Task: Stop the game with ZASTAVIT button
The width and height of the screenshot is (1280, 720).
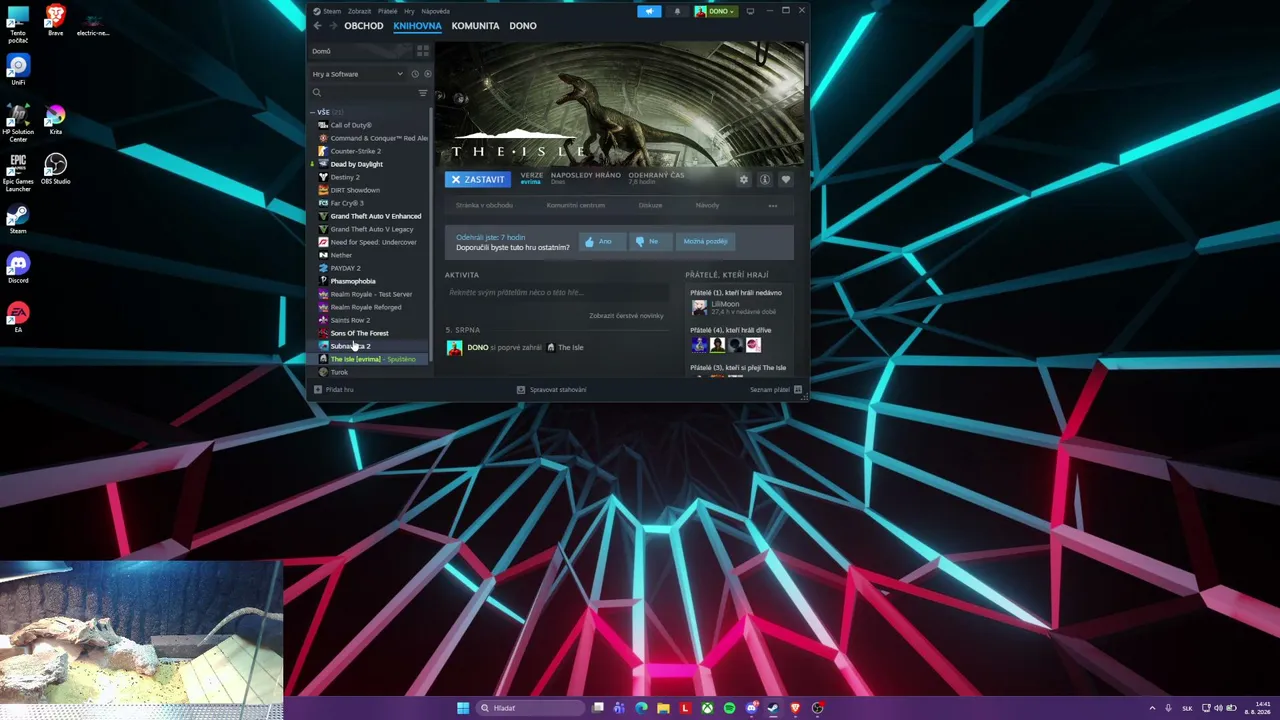Action: click(x=478, y=180)
